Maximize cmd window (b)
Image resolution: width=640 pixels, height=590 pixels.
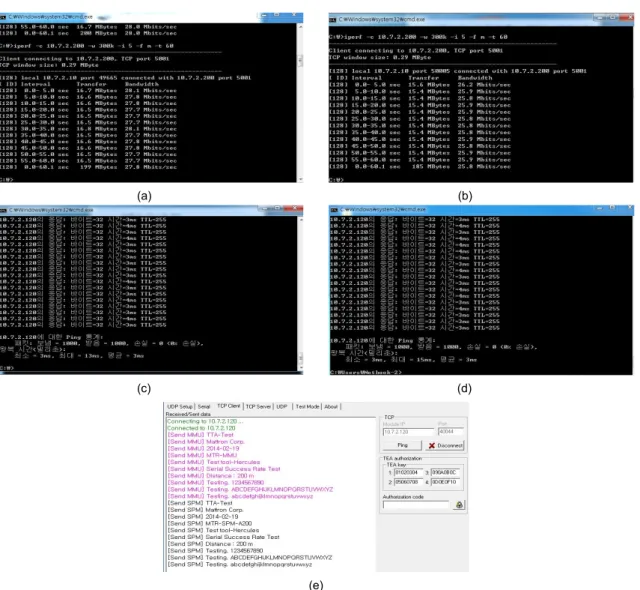point(613,18)
